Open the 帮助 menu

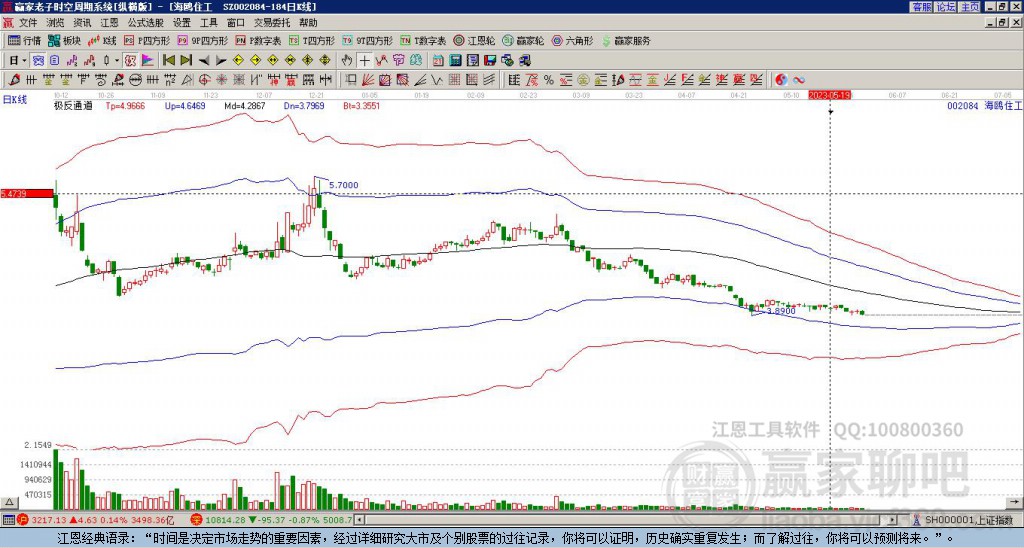coord(308,23)
